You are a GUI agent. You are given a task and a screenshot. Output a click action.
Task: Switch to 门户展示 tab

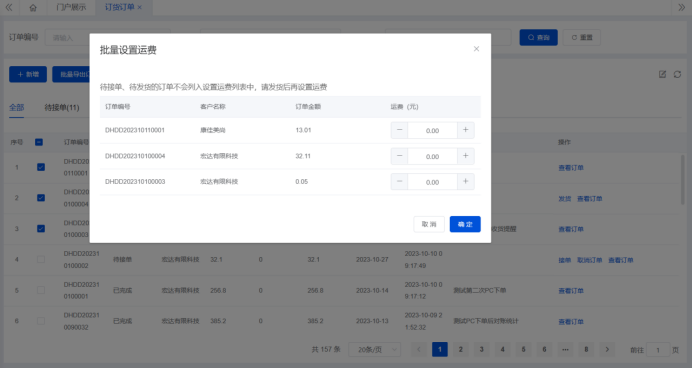(x=71, y=7)
